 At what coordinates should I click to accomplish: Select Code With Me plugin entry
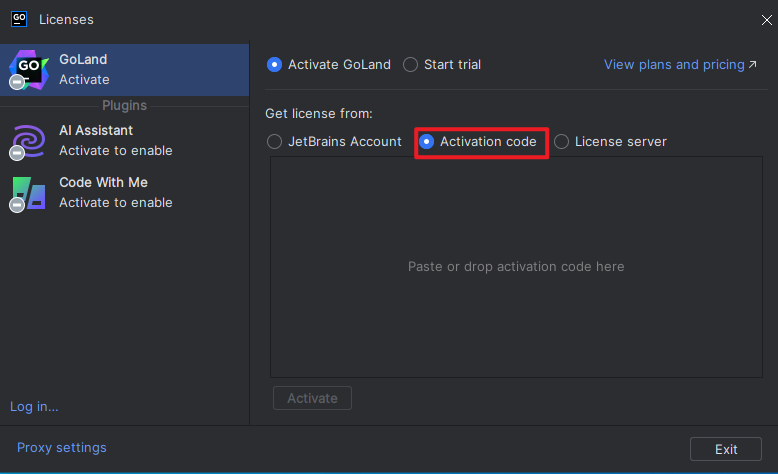pos(125,193)
